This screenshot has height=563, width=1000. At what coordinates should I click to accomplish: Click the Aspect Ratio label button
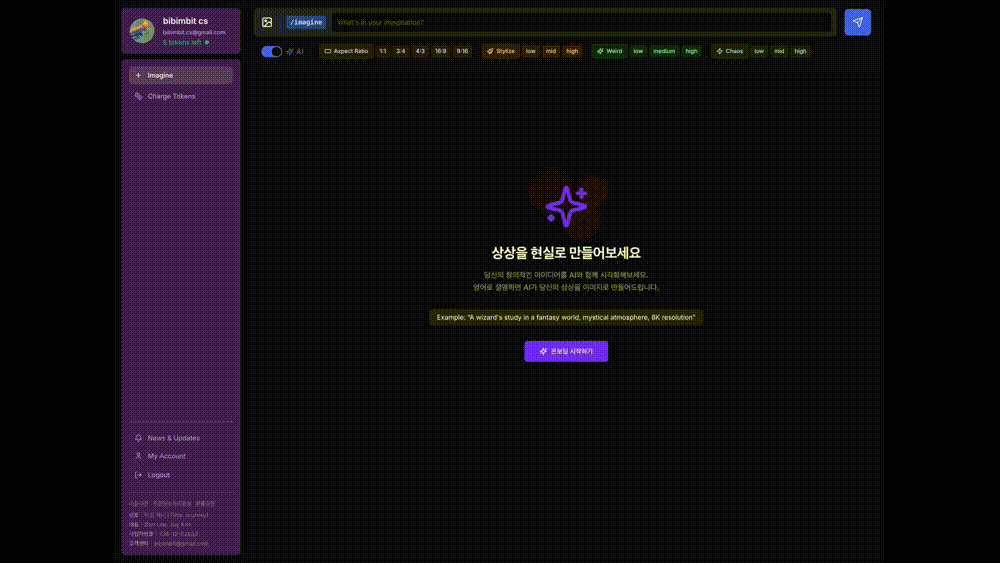pyautogui.click(x=346, y=51)
